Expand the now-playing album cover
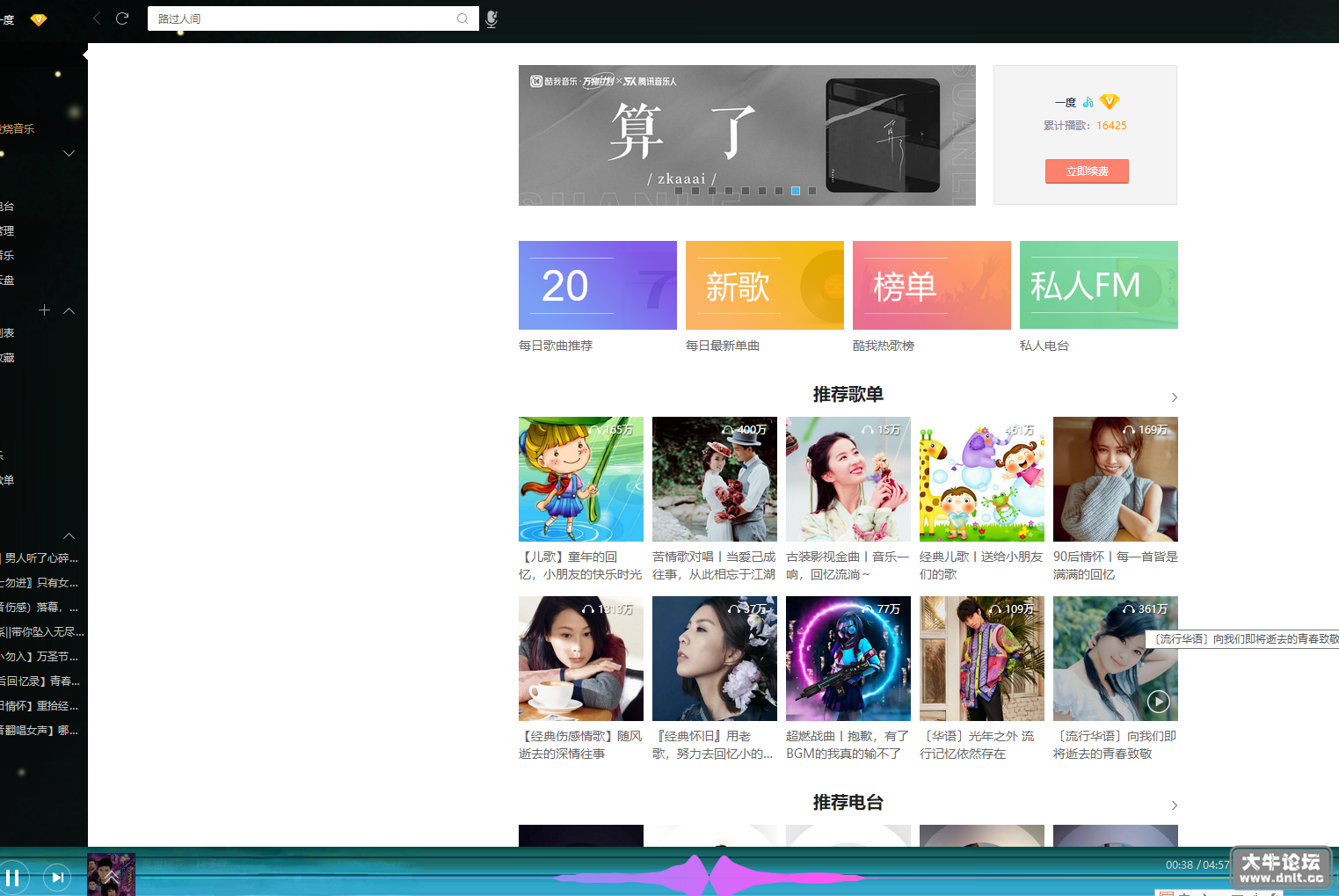This screenshot has height=896, width=1339. tap(111, 875)
